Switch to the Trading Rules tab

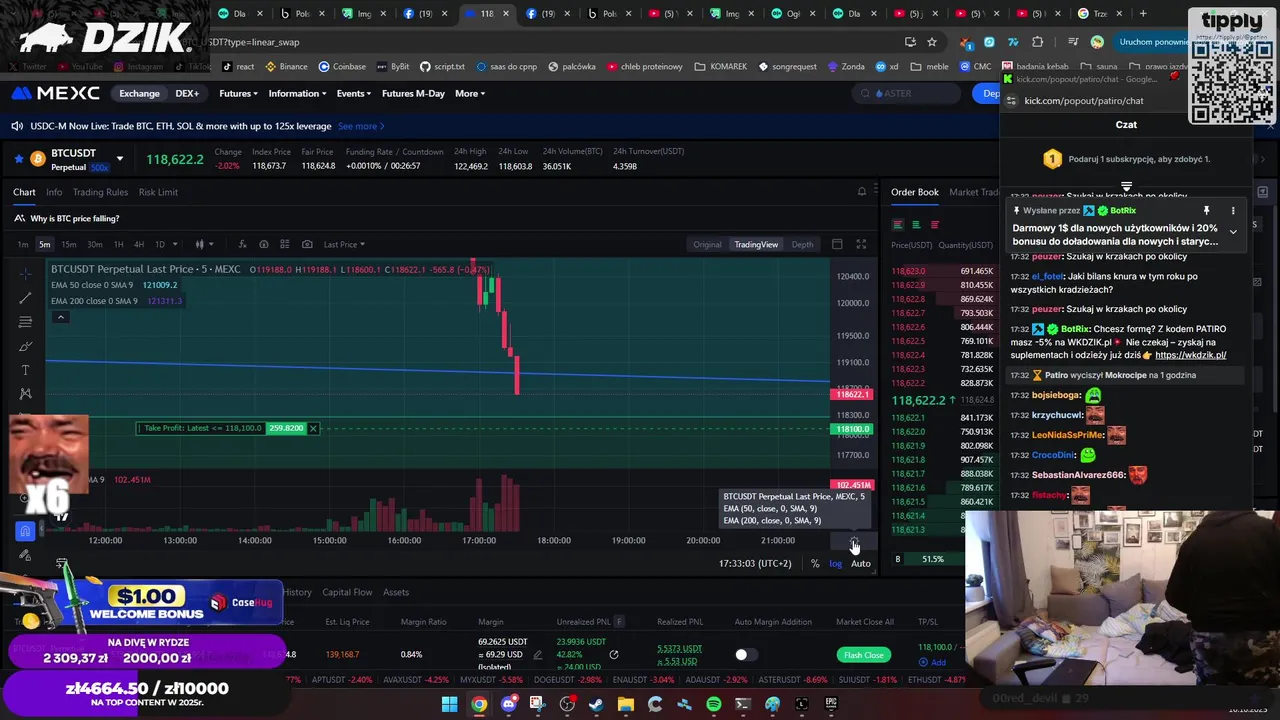pos(100,192)
